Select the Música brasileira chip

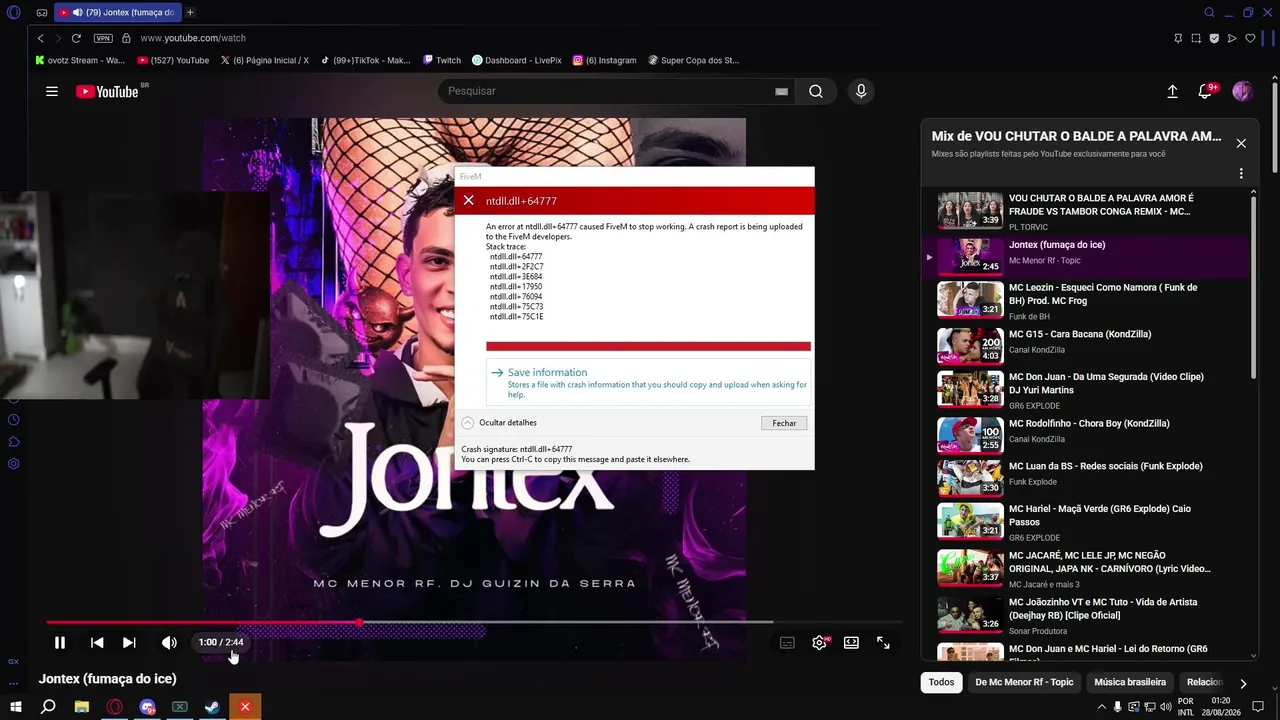click(1130, 682)
